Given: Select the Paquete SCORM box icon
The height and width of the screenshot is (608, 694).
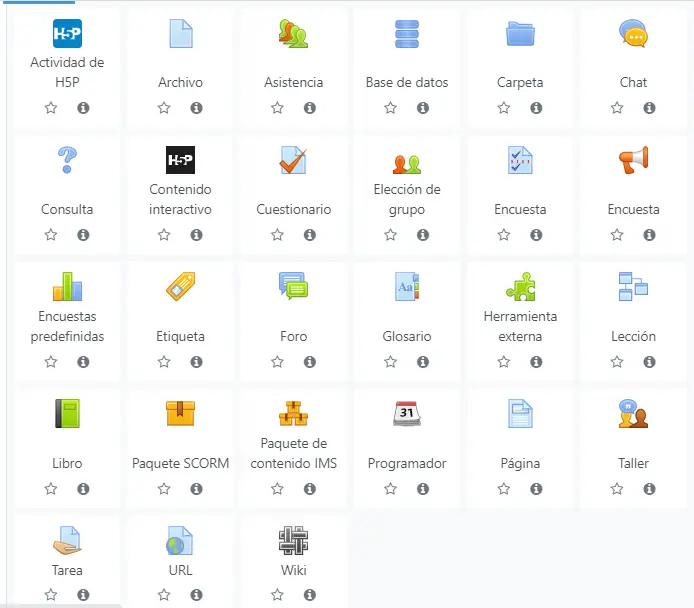Looking at the screenshot, I should coord(181,413).
